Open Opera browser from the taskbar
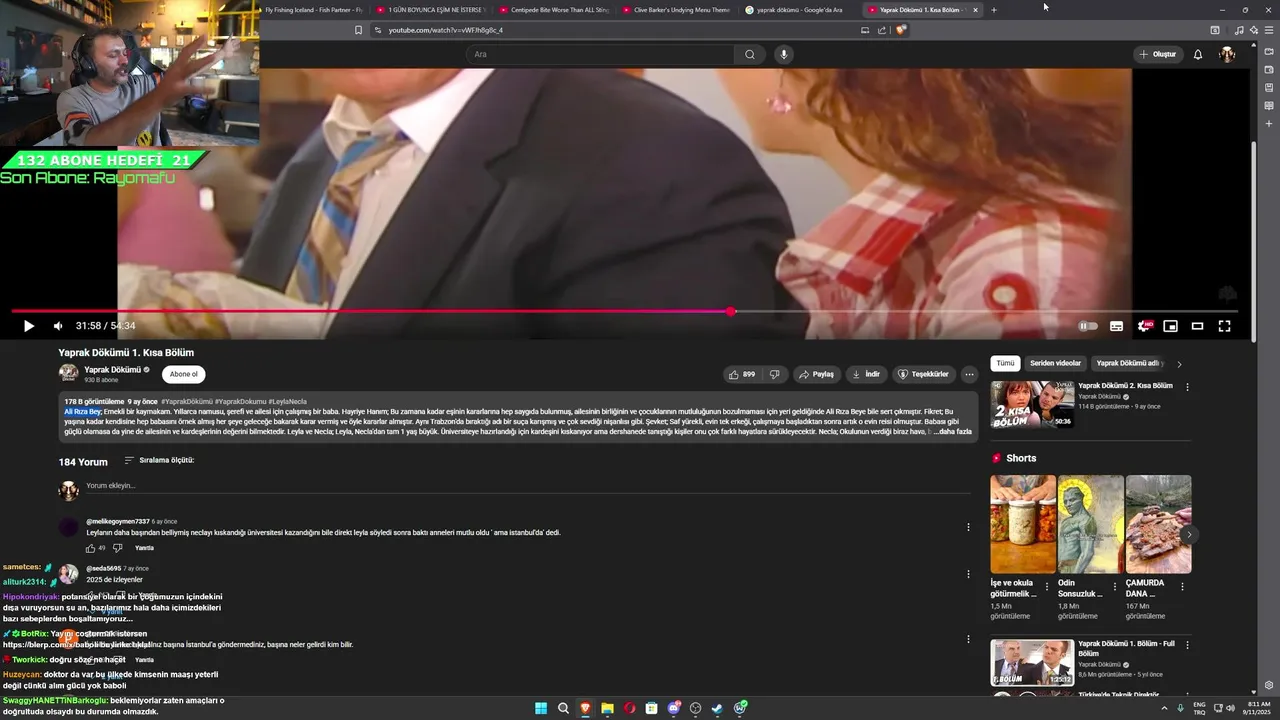 (629, 708)
